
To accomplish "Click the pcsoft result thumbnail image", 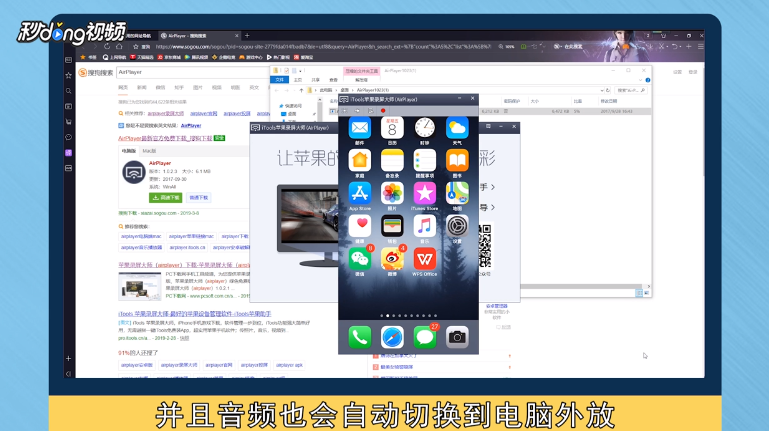I will point(140,286).
